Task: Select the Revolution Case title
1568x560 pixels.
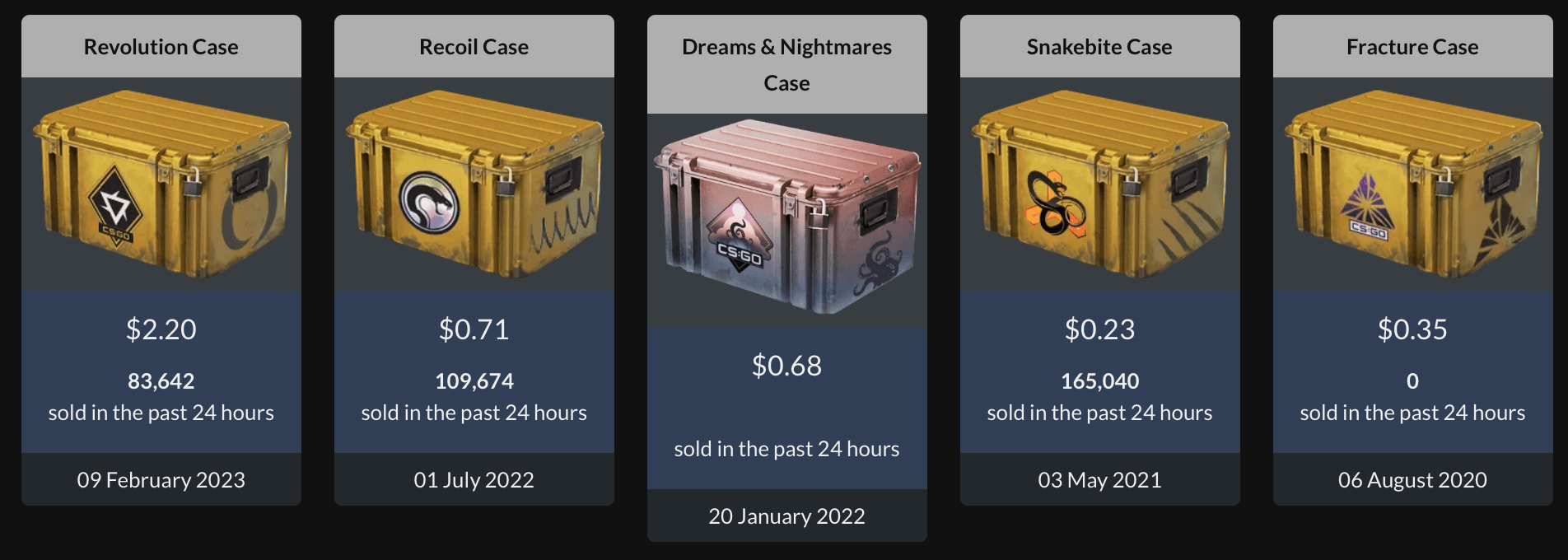Action: tap(161, 47)
